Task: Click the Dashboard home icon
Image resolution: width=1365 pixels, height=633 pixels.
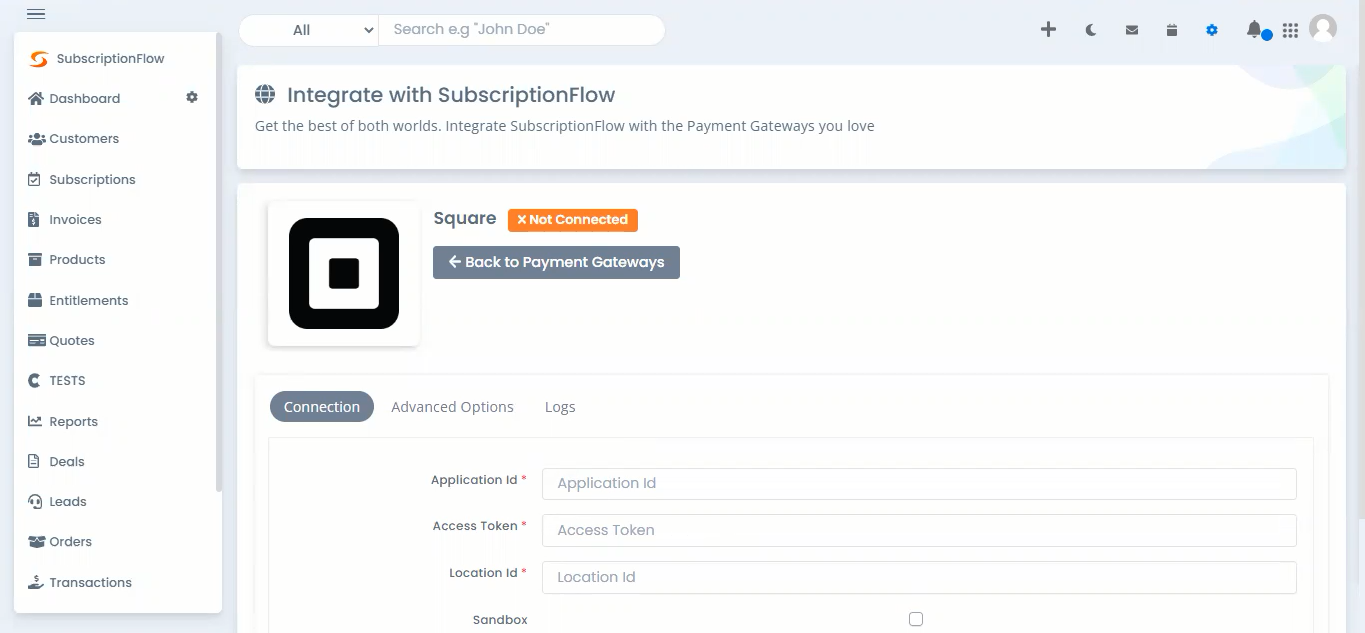Action: (36, 98)
